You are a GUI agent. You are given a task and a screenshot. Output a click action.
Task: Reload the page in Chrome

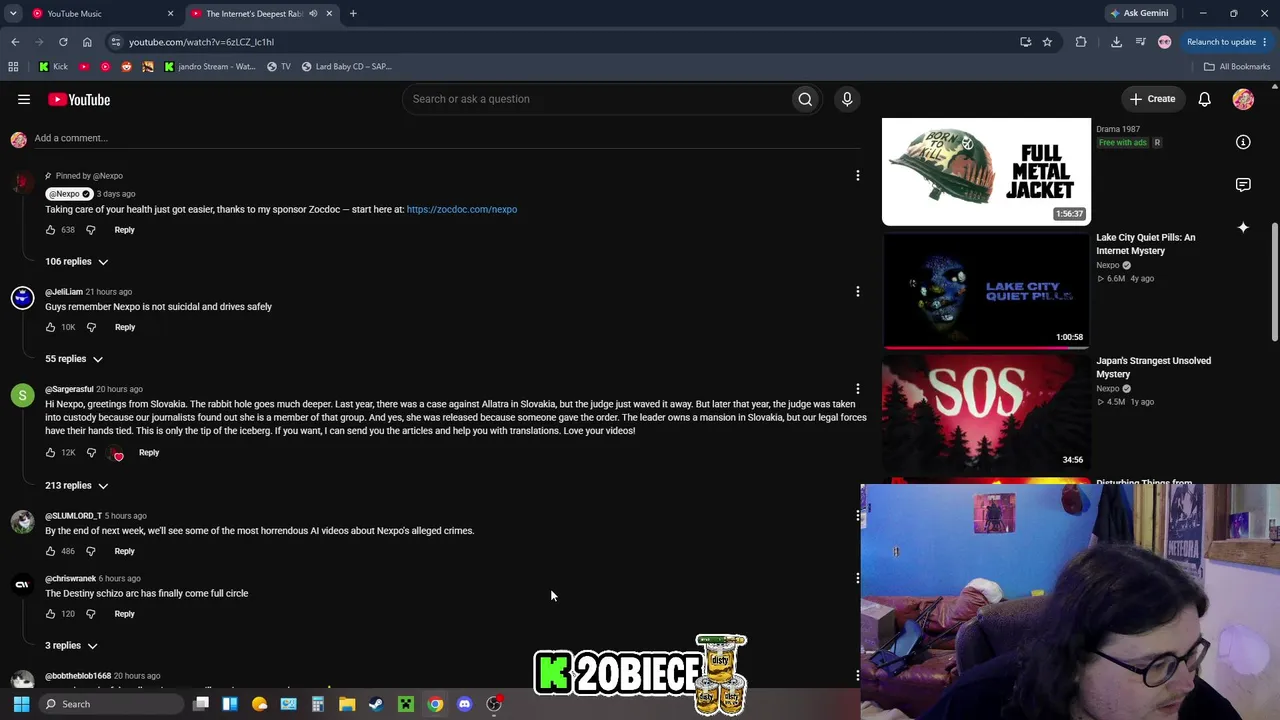(x=63, y=42)
